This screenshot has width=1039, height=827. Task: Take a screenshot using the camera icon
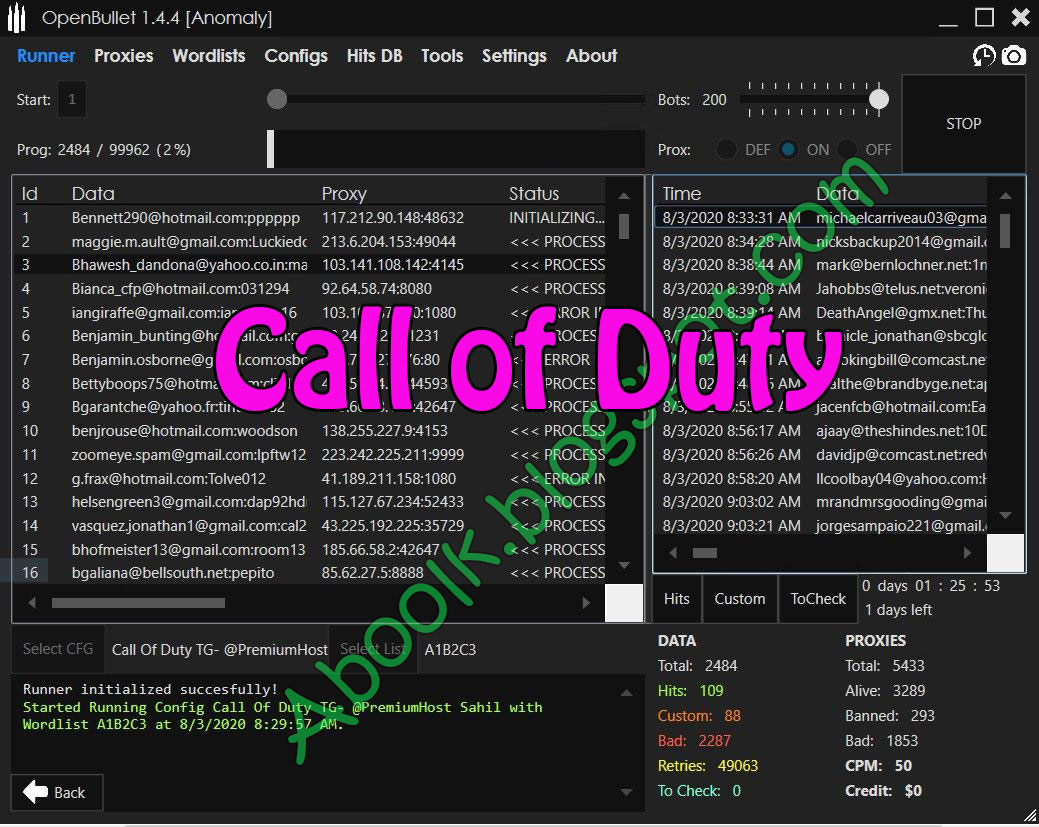(x=1014, y=56)
